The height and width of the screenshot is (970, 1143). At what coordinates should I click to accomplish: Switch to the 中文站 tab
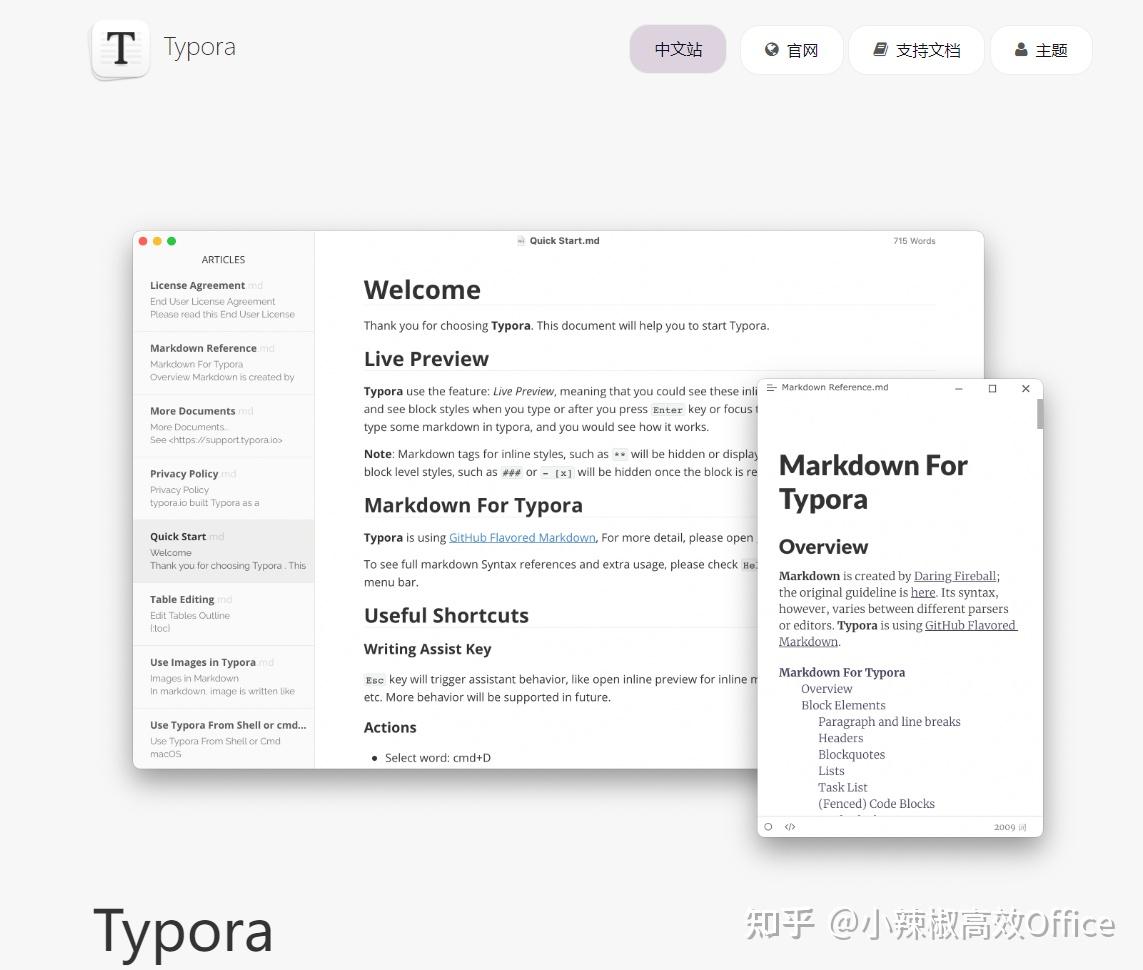point(678,49)
